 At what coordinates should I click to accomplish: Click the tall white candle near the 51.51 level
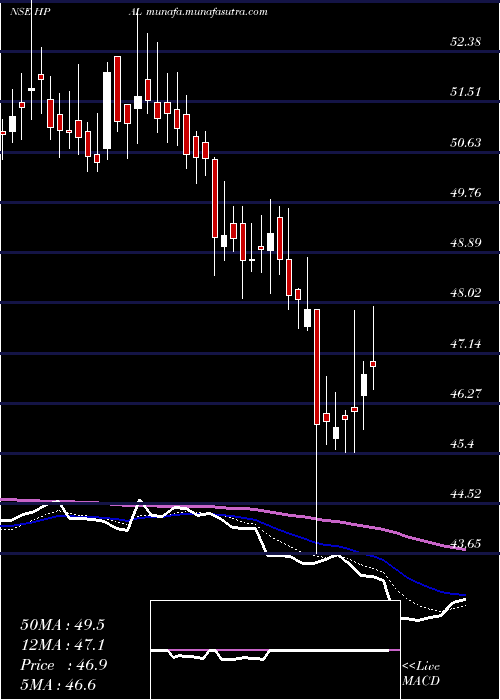107,110
